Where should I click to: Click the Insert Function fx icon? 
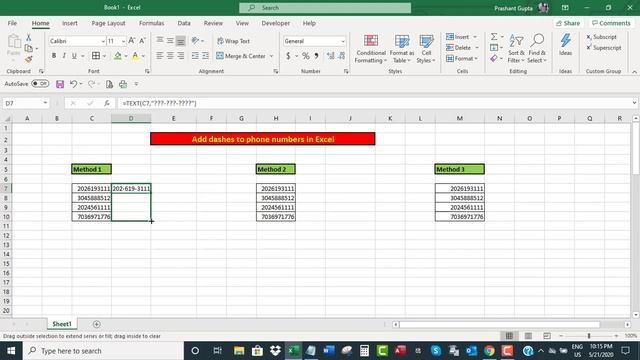click(x=107, y=103)
